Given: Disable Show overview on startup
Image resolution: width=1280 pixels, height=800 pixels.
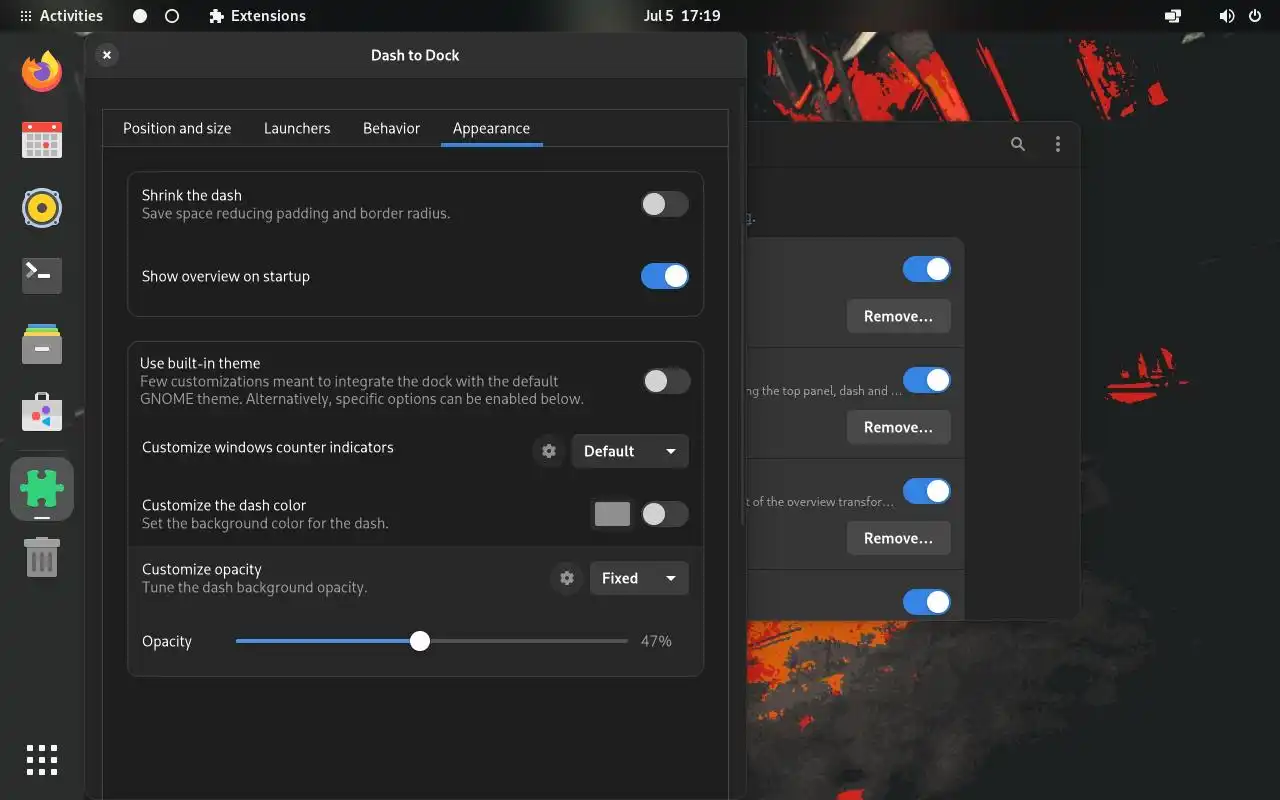Looking at the screenshot, I should (665, 276).
